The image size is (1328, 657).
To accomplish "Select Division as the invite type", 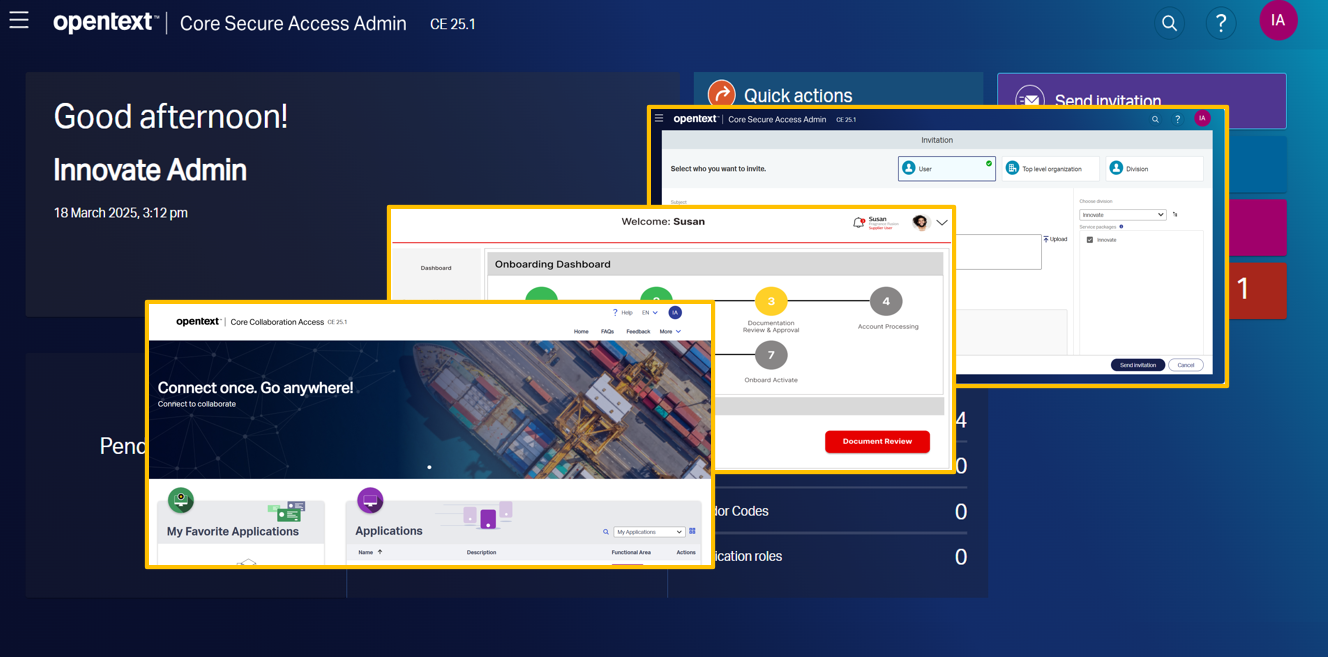I will pos(1154,168).
